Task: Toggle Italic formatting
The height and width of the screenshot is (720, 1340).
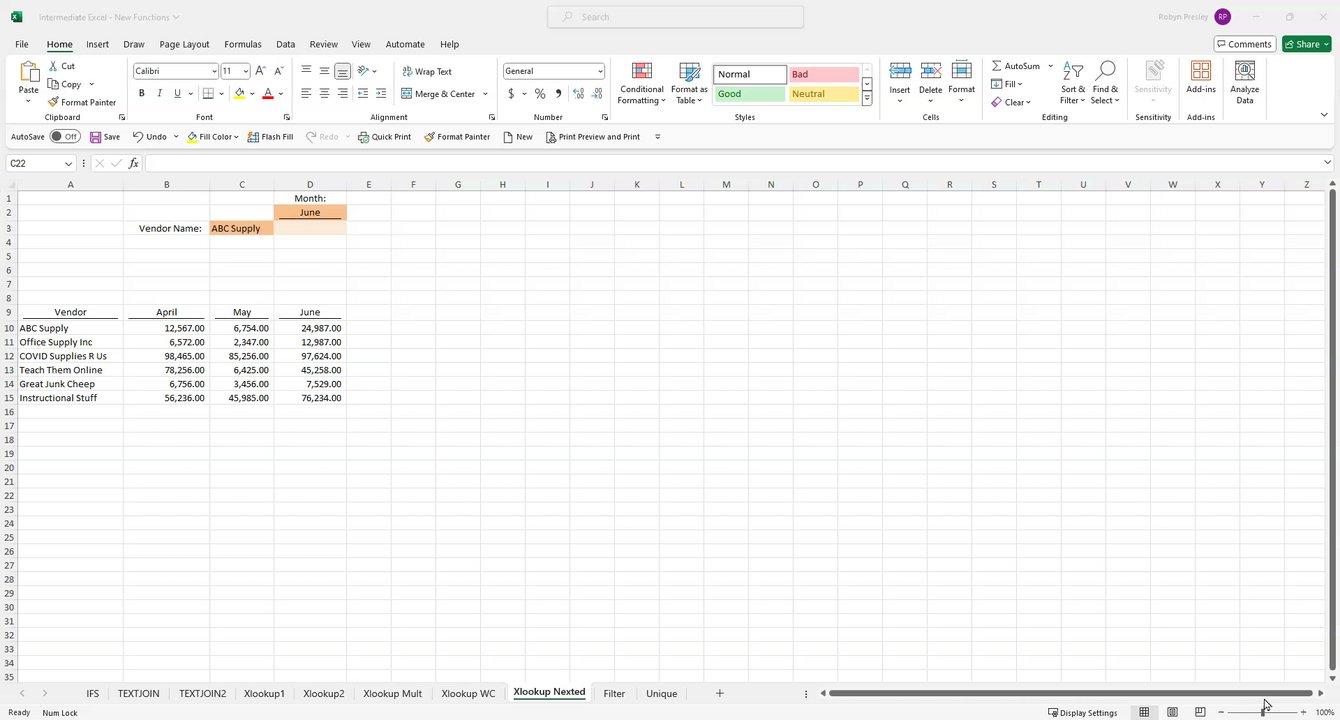Action: point(159,93)
